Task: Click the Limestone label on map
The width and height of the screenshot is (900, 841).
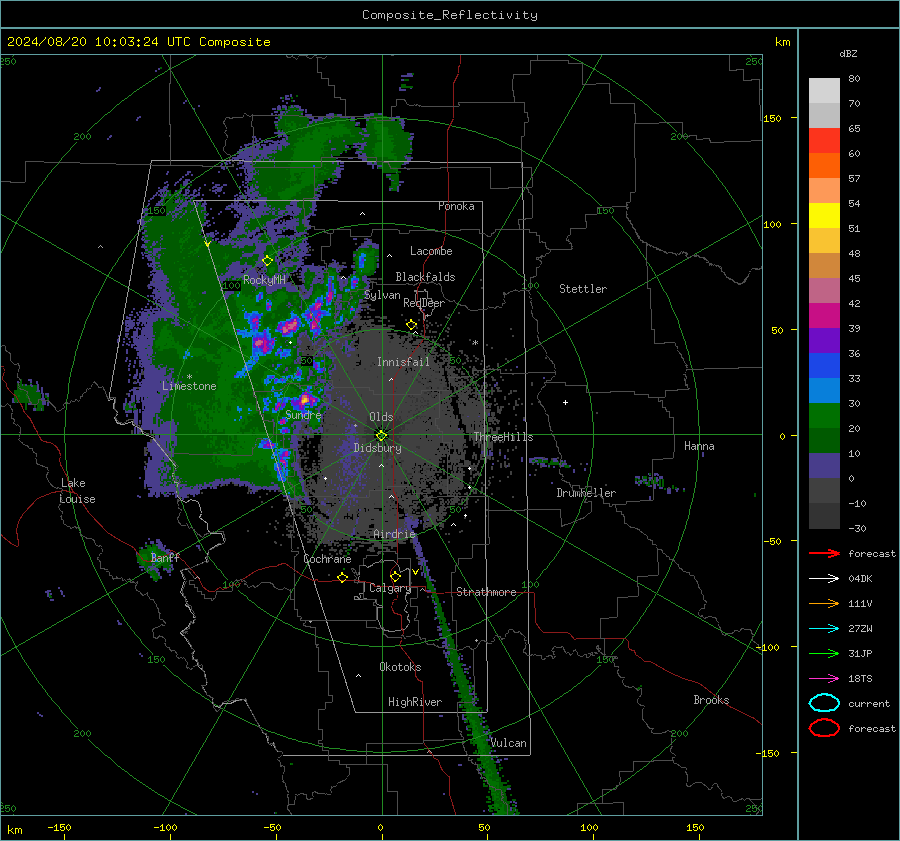Action: pos(189,386)
